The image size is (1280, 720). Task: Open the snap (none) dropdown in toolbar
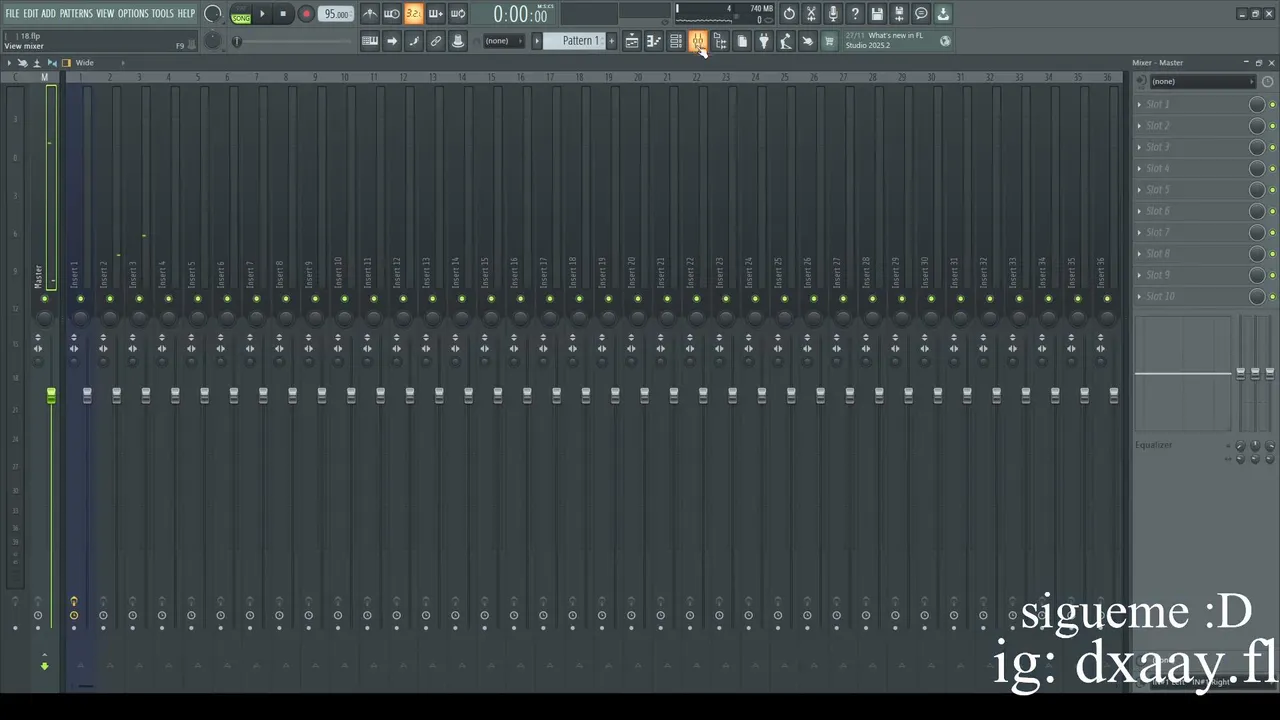pyautogui.click(x=503, y=41)
